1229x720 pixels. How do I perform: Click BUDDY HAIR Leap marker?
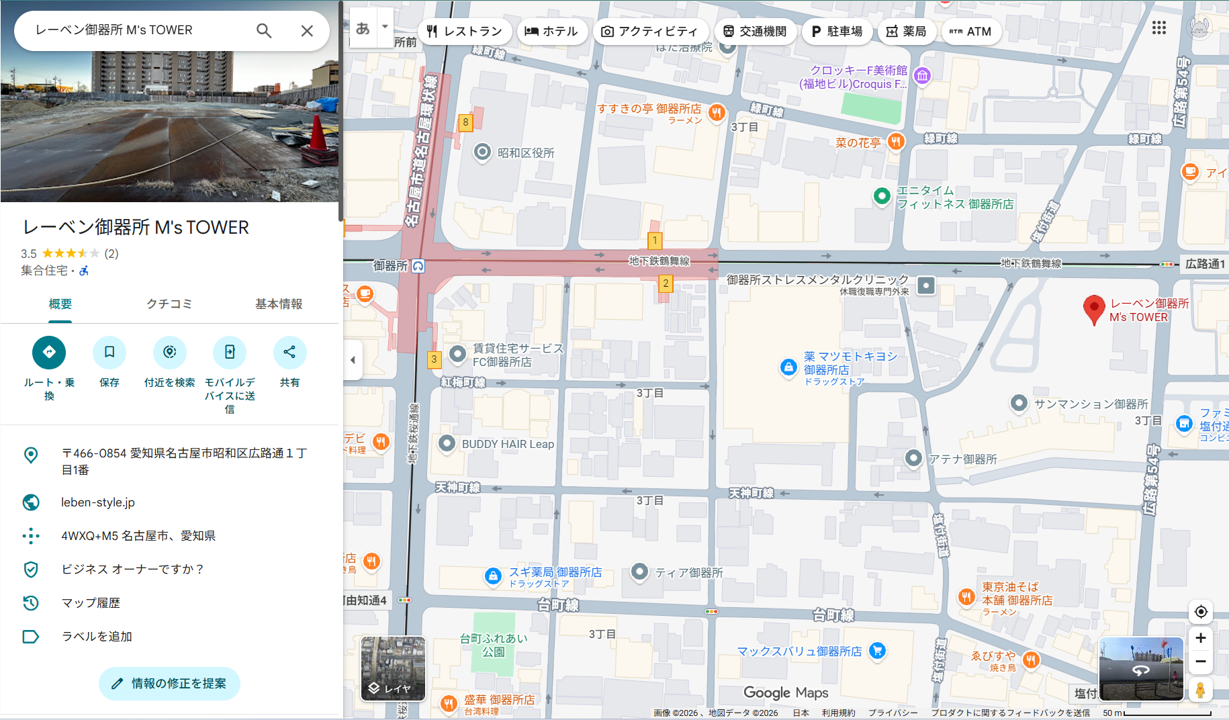point(446,443)
